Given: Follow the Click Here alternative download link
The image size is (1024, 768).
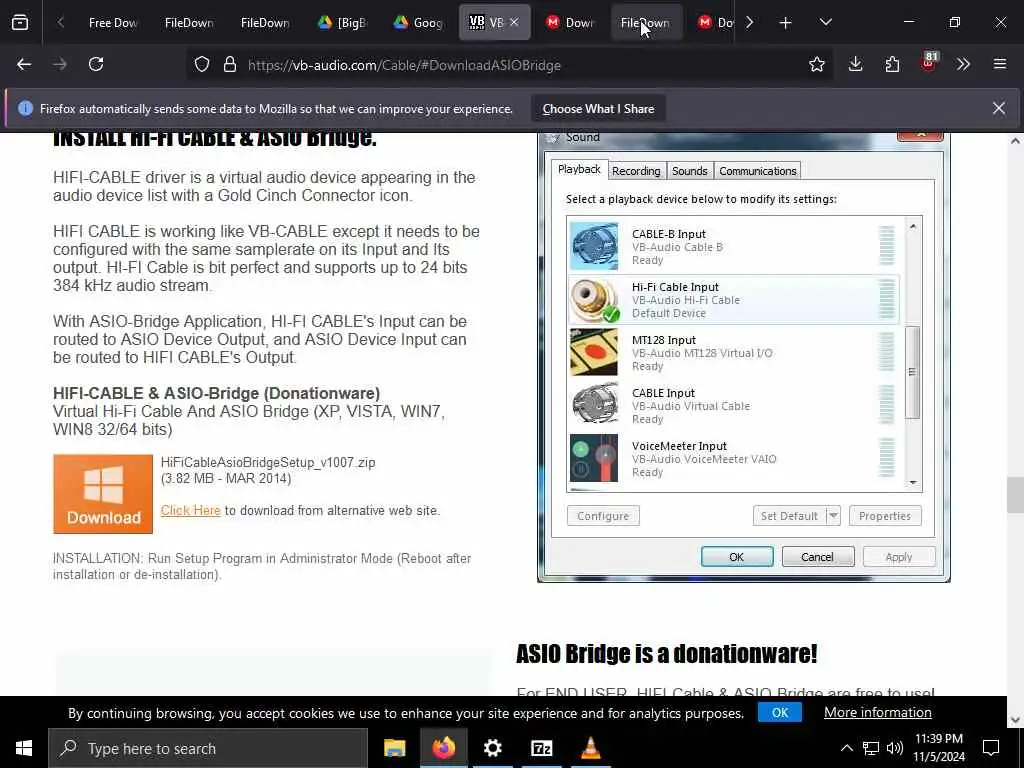Looking at the screenshot, I should [191, 511].
